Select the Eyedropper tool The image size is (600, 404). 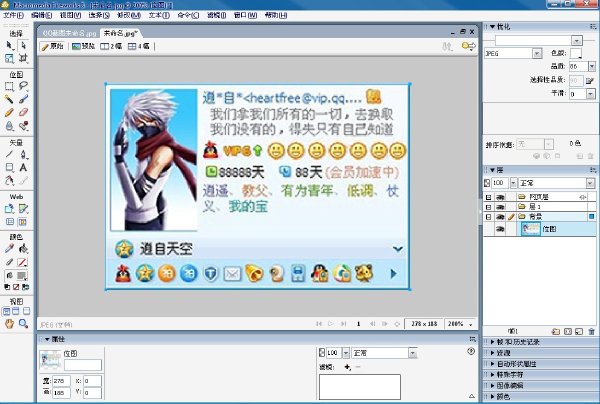pyautogui.click(x=10, y=249)
